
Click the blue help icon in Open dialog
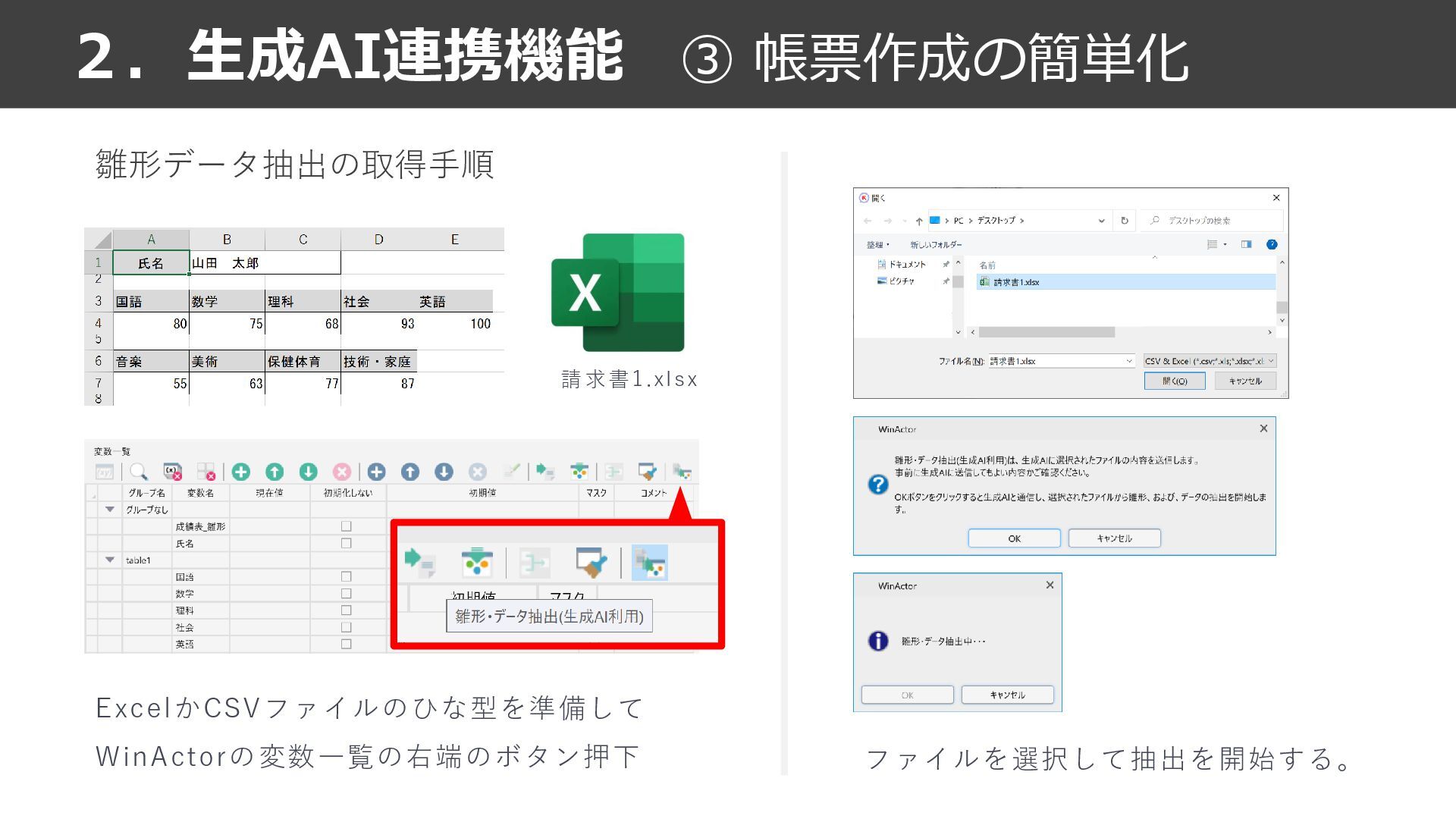coord(1272,244)
